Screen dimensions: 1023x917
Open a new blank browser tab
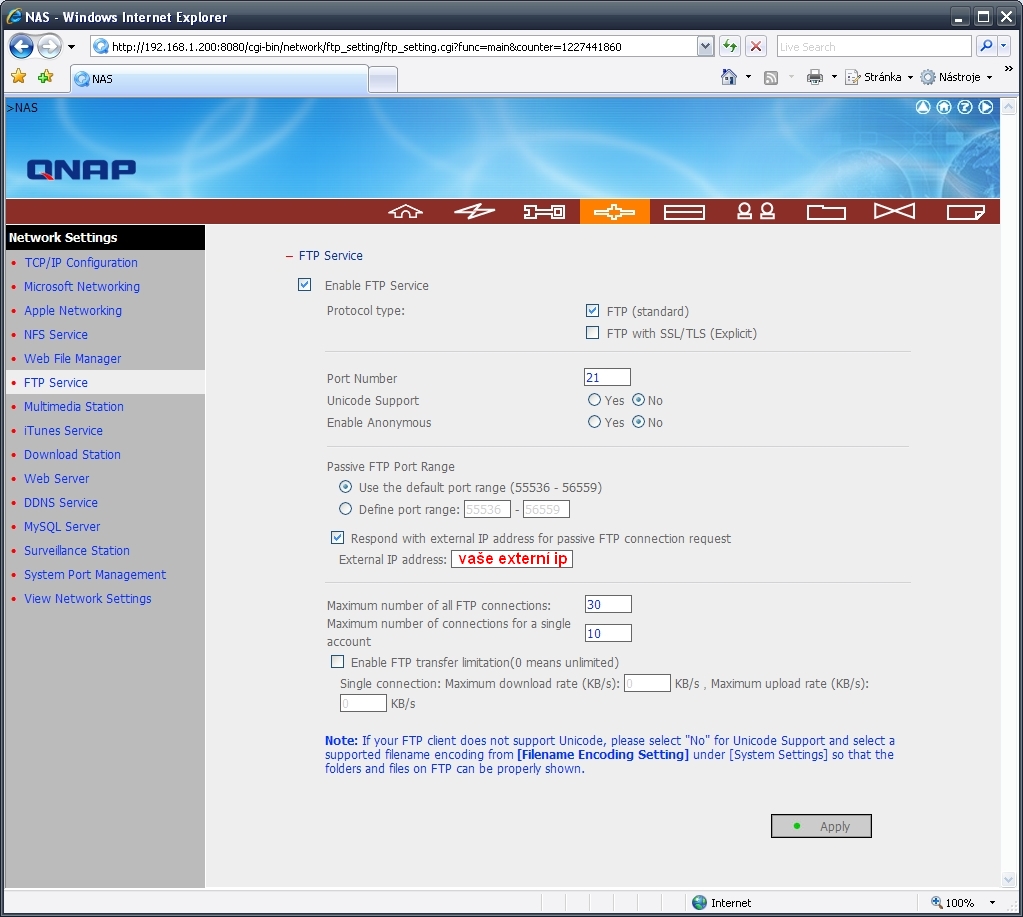383,80
